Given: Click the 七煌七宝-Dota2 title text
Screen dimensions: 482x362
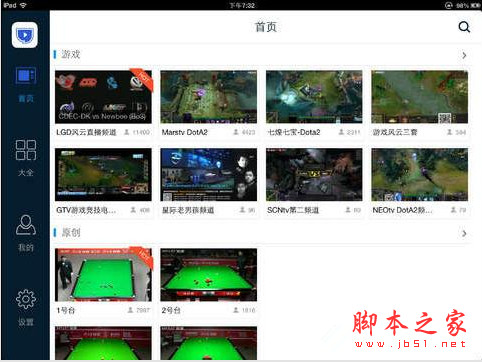Looking at the screenshot, I should (294, 132).
